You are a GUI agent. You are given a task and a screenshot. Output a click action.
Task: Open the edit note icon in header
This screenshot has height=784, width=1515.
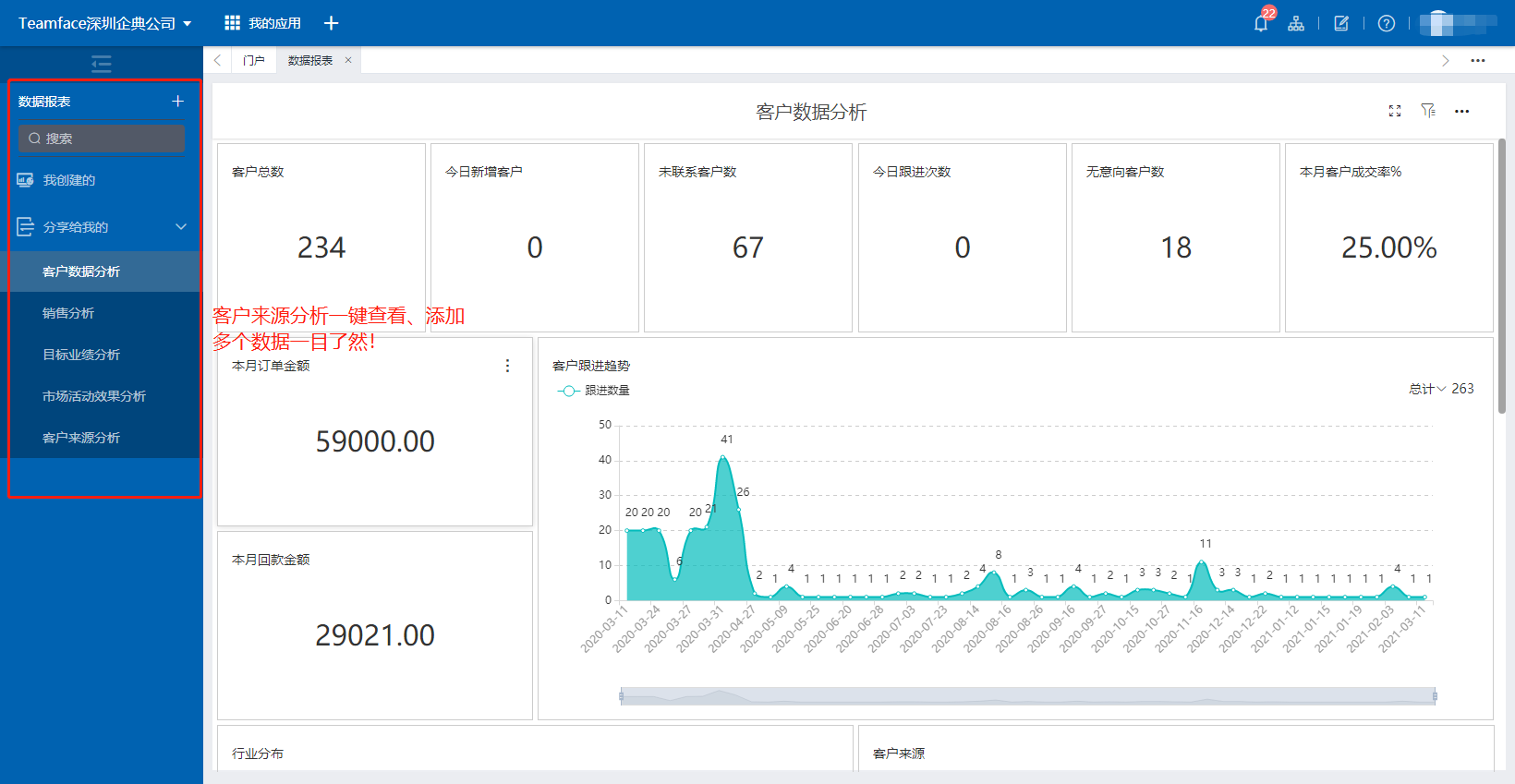click(x=1341, y=23)
